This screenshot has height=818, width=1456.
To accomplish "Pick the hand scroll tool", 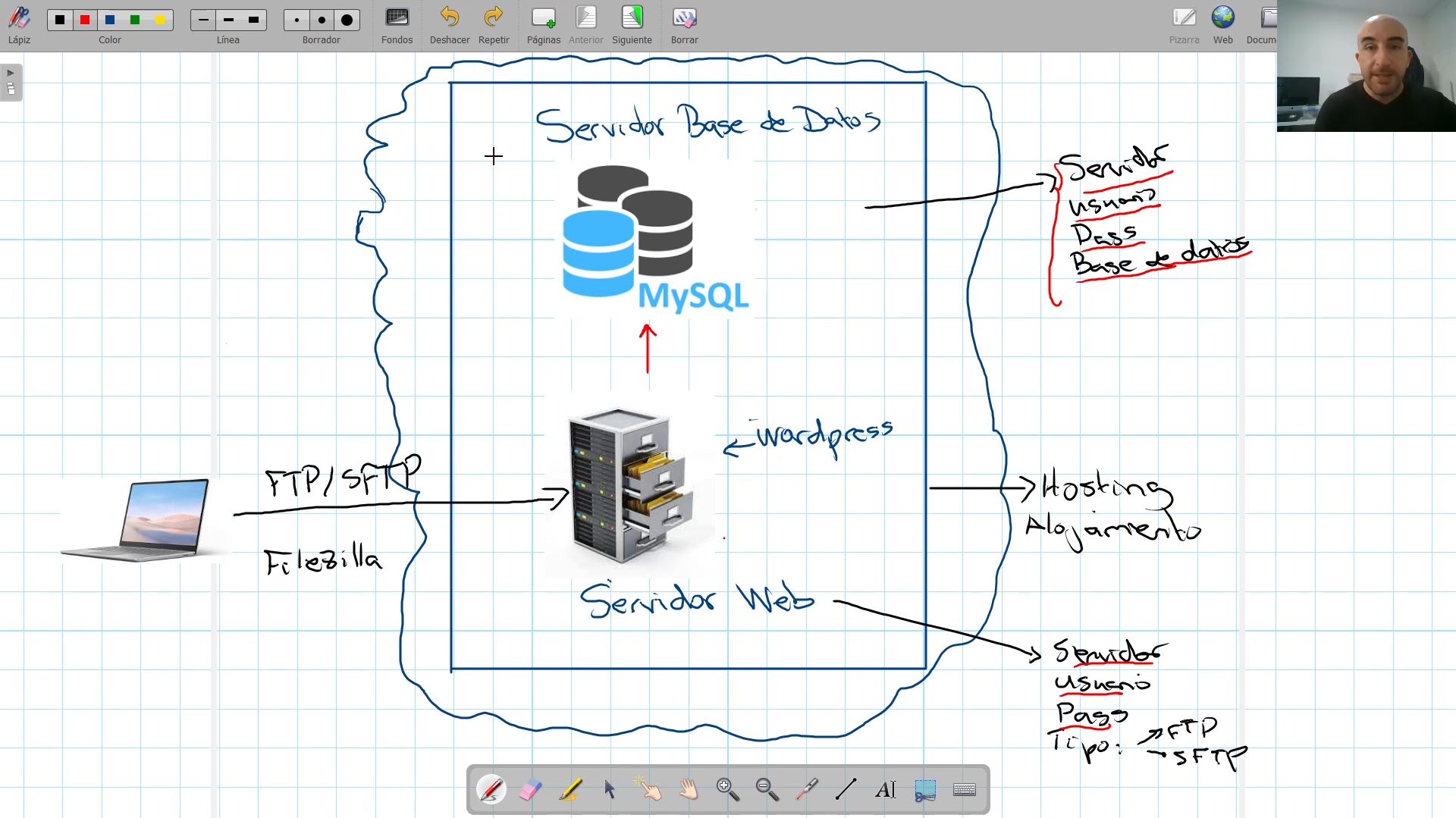I will coord(688,790).
